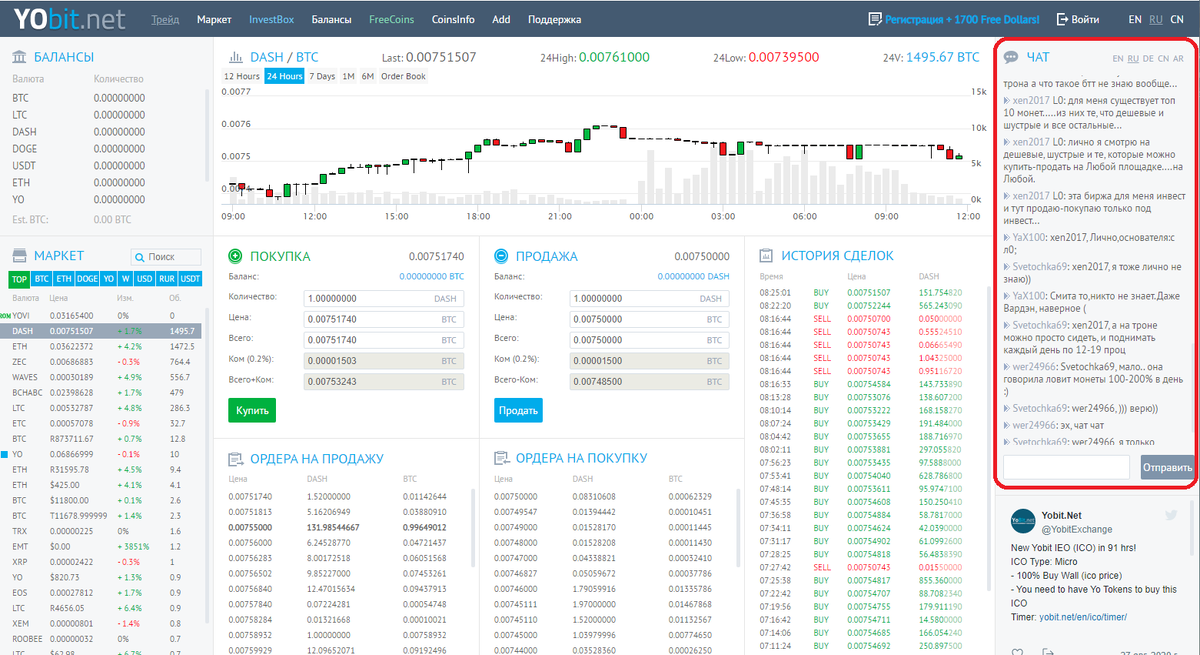The width and height of the screenshot is (1200, 655).
Task: Open the FreeCoins menu item
Action: point(392,19)
